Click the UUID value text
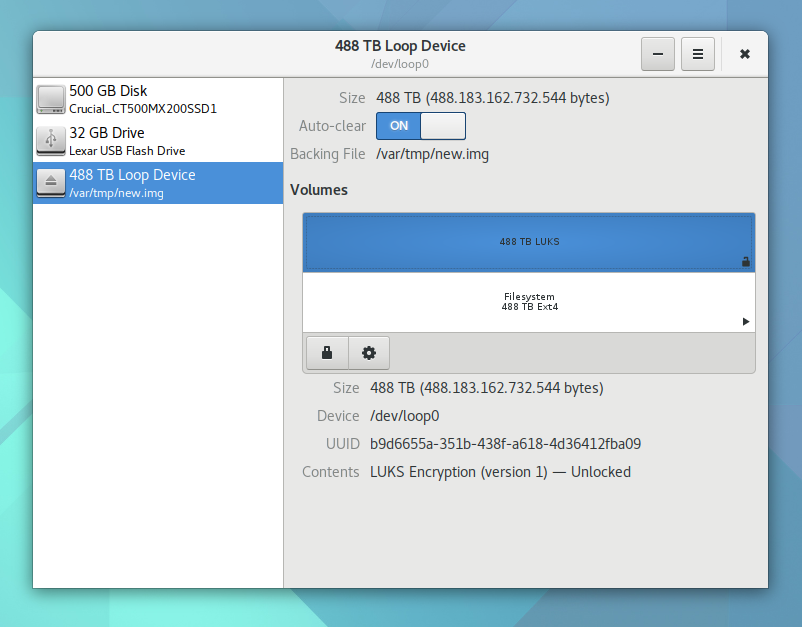 [505, 444]
